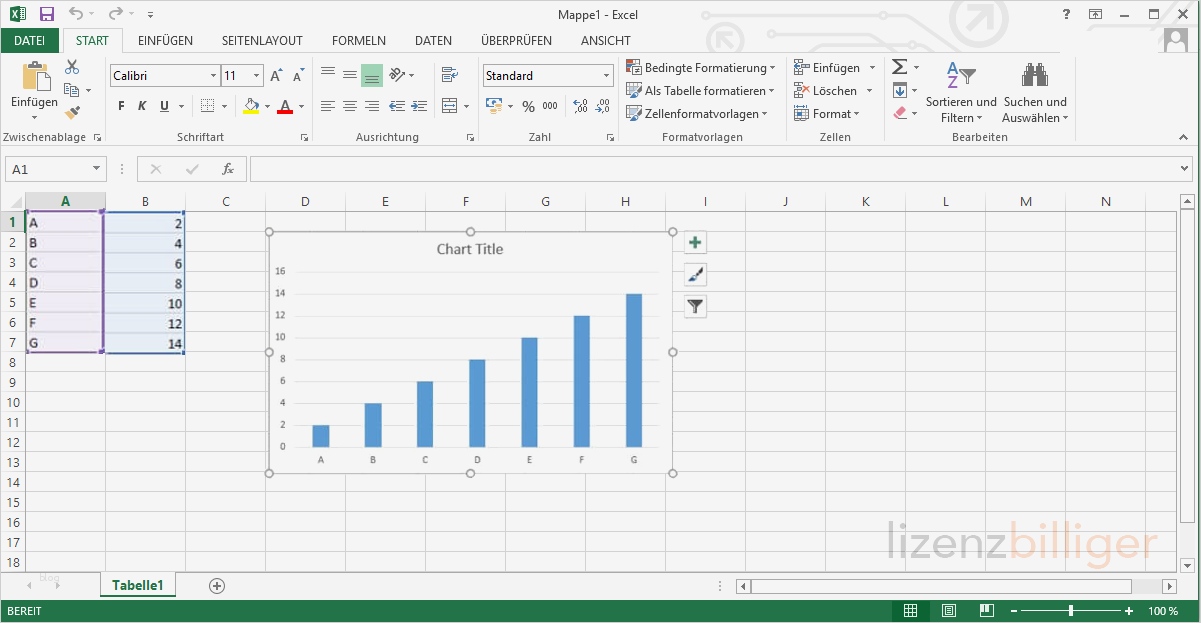
Task: Click the AutoSum sigma icon
Action: [899, 67]
